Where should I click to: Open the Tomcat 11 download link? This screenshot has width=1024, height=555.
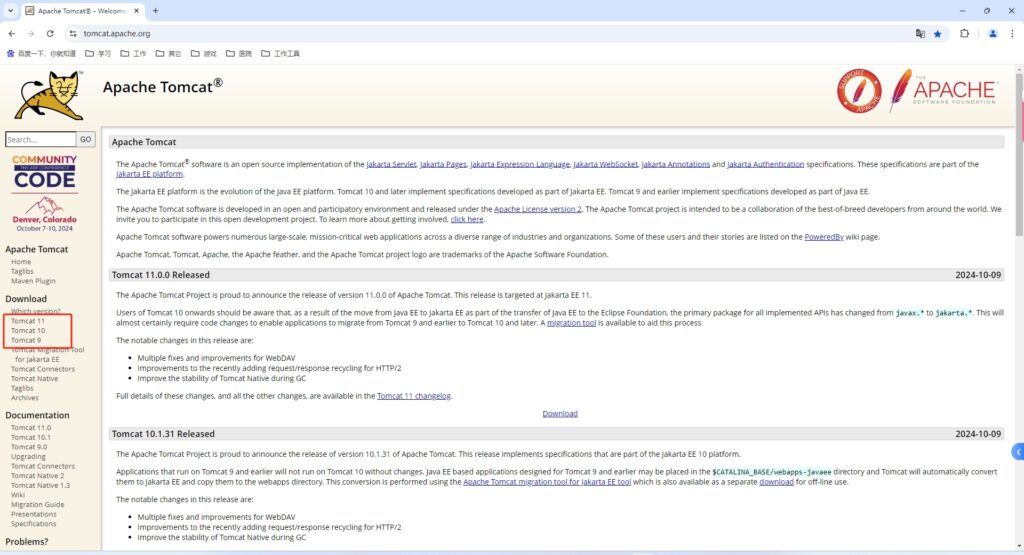click(x=27, y=321)
